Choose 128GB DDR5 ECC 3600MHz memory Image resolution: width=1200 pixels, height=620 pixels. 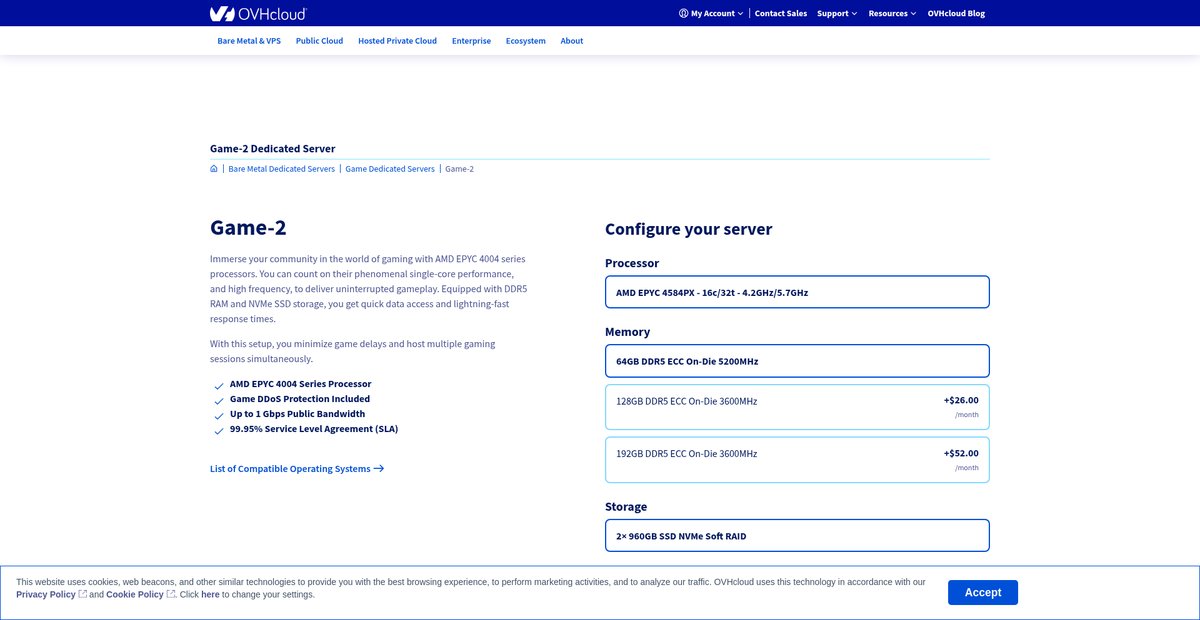(x=797, y=408)
